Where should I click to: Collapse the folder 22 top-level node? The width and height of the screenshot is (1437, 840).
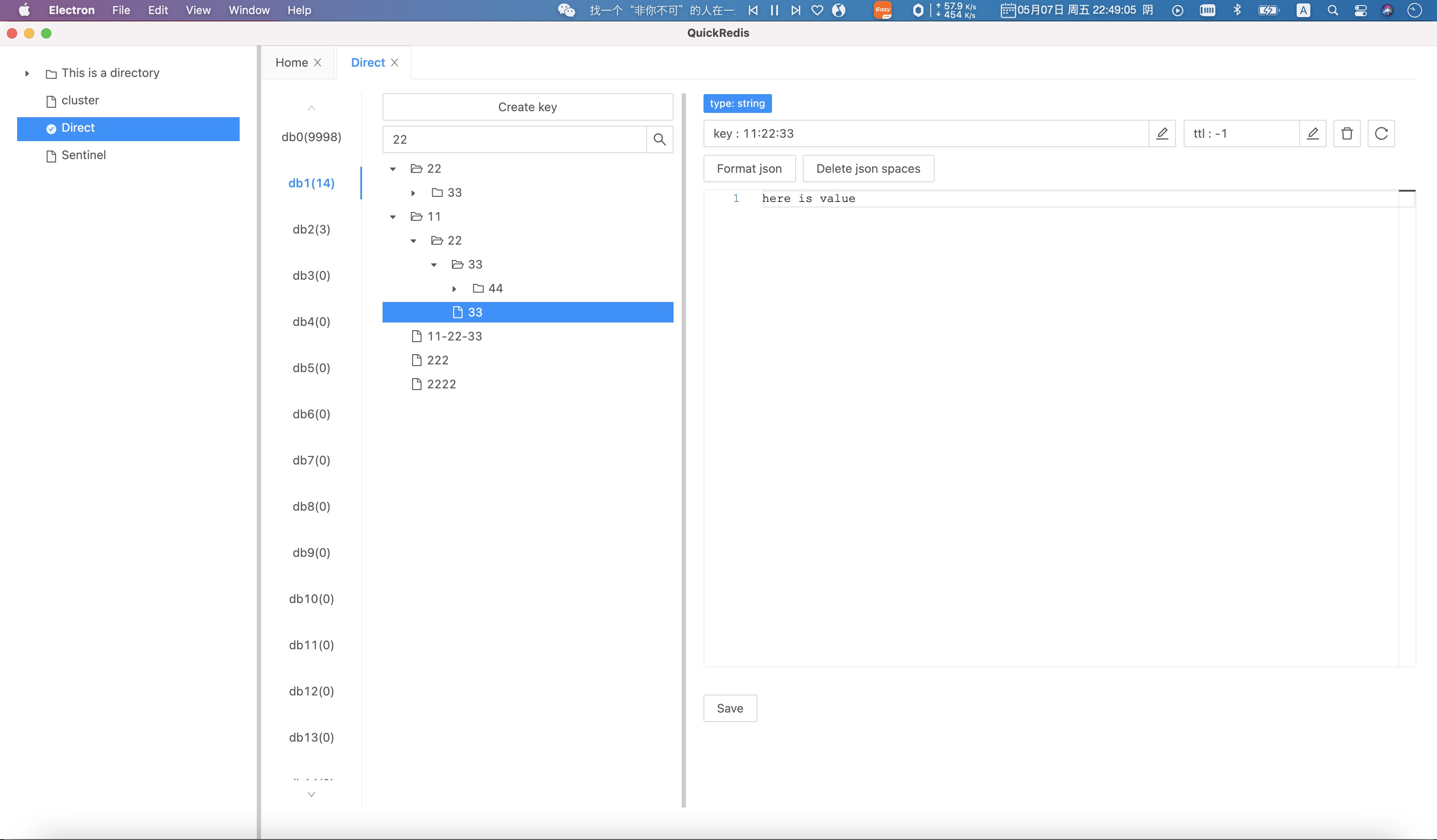point(392,168)
